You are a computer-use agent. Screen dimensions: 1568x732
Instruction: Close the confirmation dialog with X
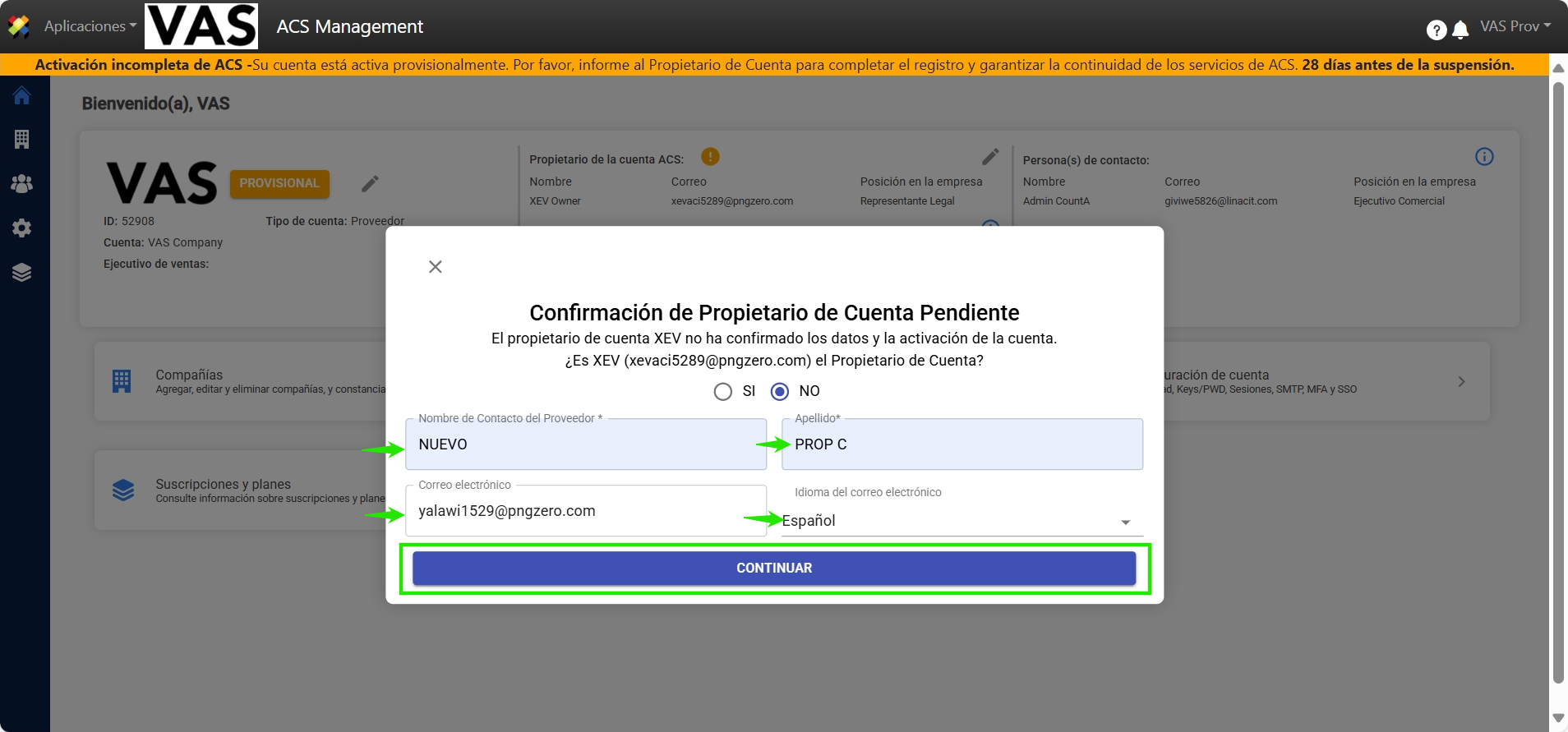click(x=436, y=267)
